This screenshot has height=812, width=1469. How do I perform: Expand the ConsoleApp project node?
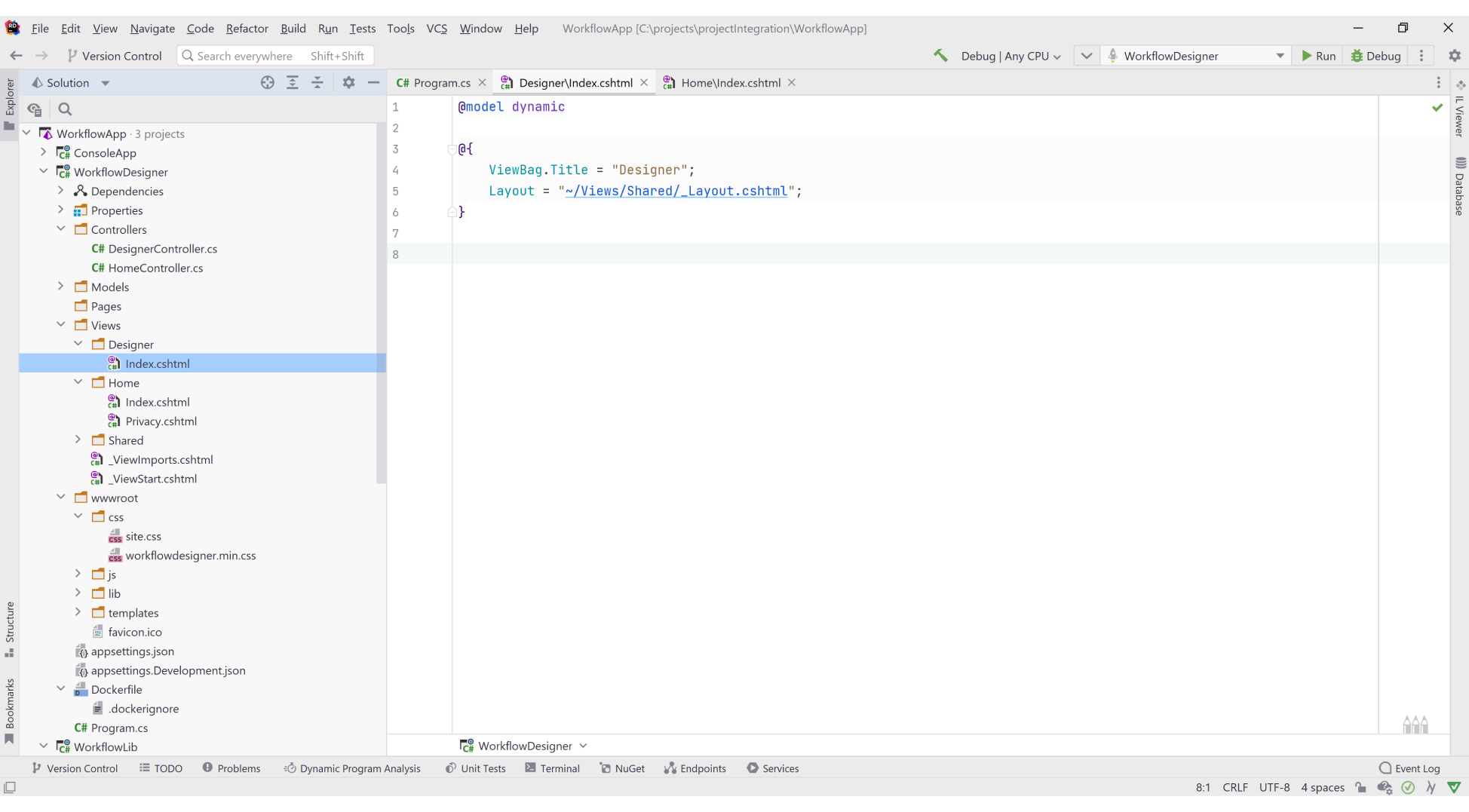[44, 152]
